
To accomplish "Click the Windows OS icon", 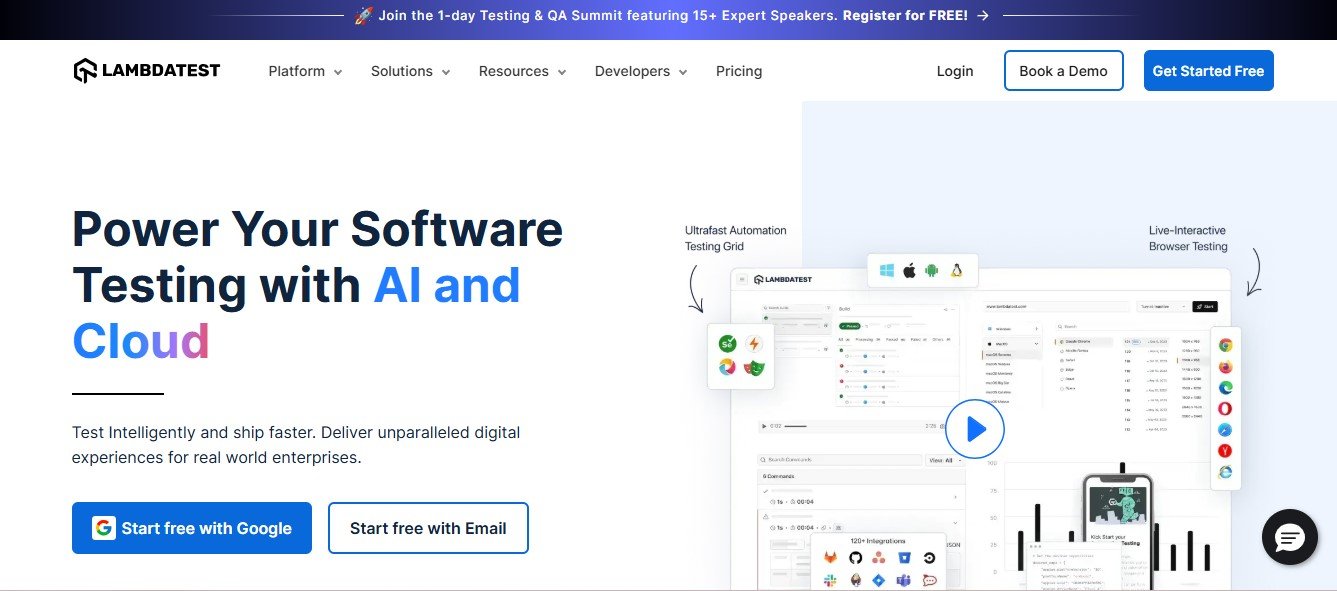I will [x=887, y=270].
